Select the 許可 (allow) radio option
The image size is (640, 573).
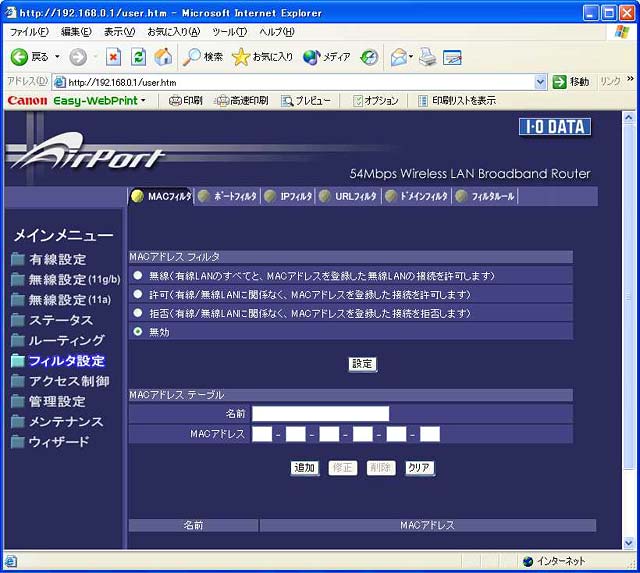click(138, 294)
